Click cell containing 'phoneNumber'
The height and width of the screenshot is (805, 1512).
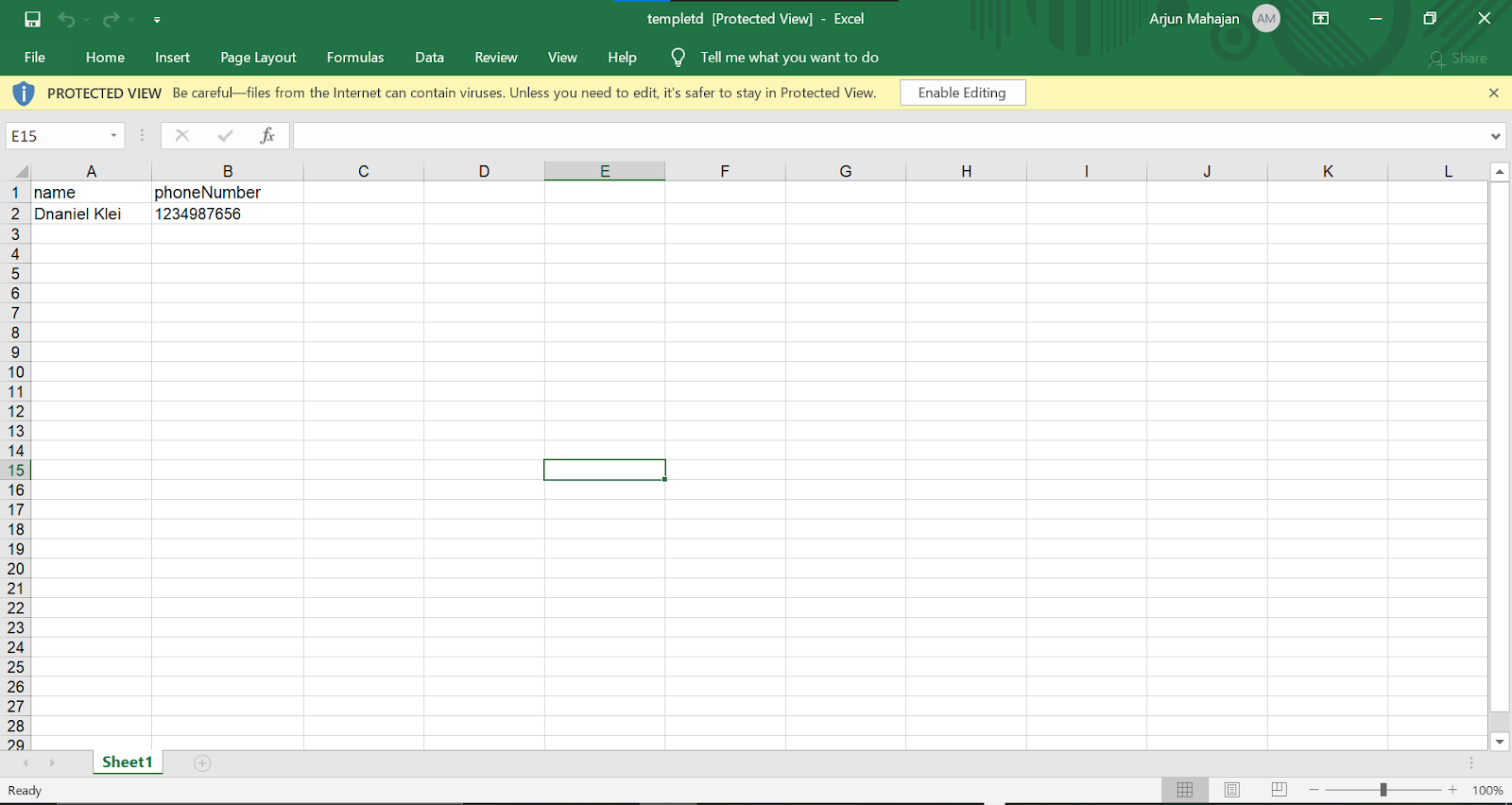[x=228, y=193]
